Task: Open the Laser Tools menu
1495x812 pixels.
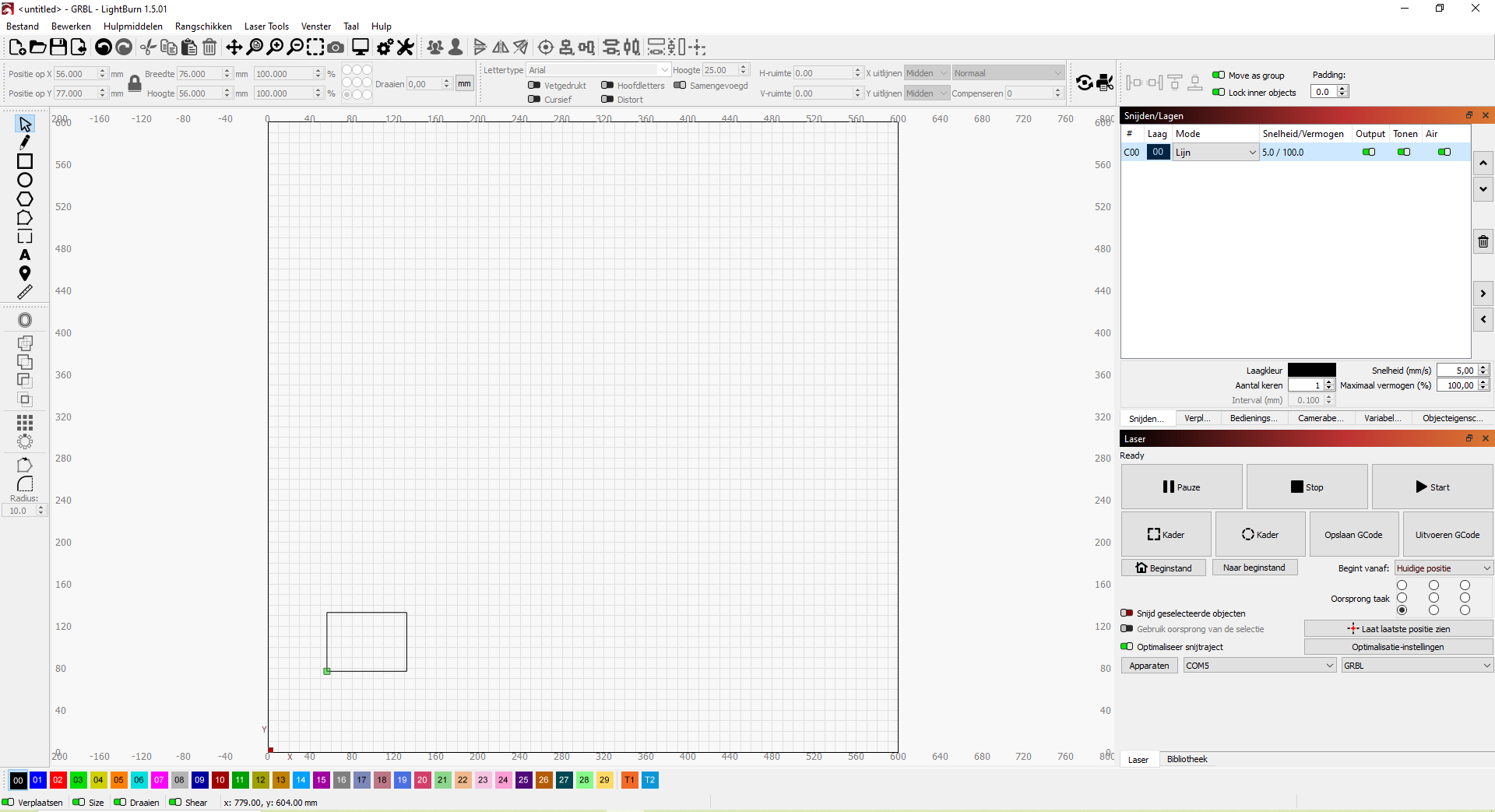Action: click(266, 26)
